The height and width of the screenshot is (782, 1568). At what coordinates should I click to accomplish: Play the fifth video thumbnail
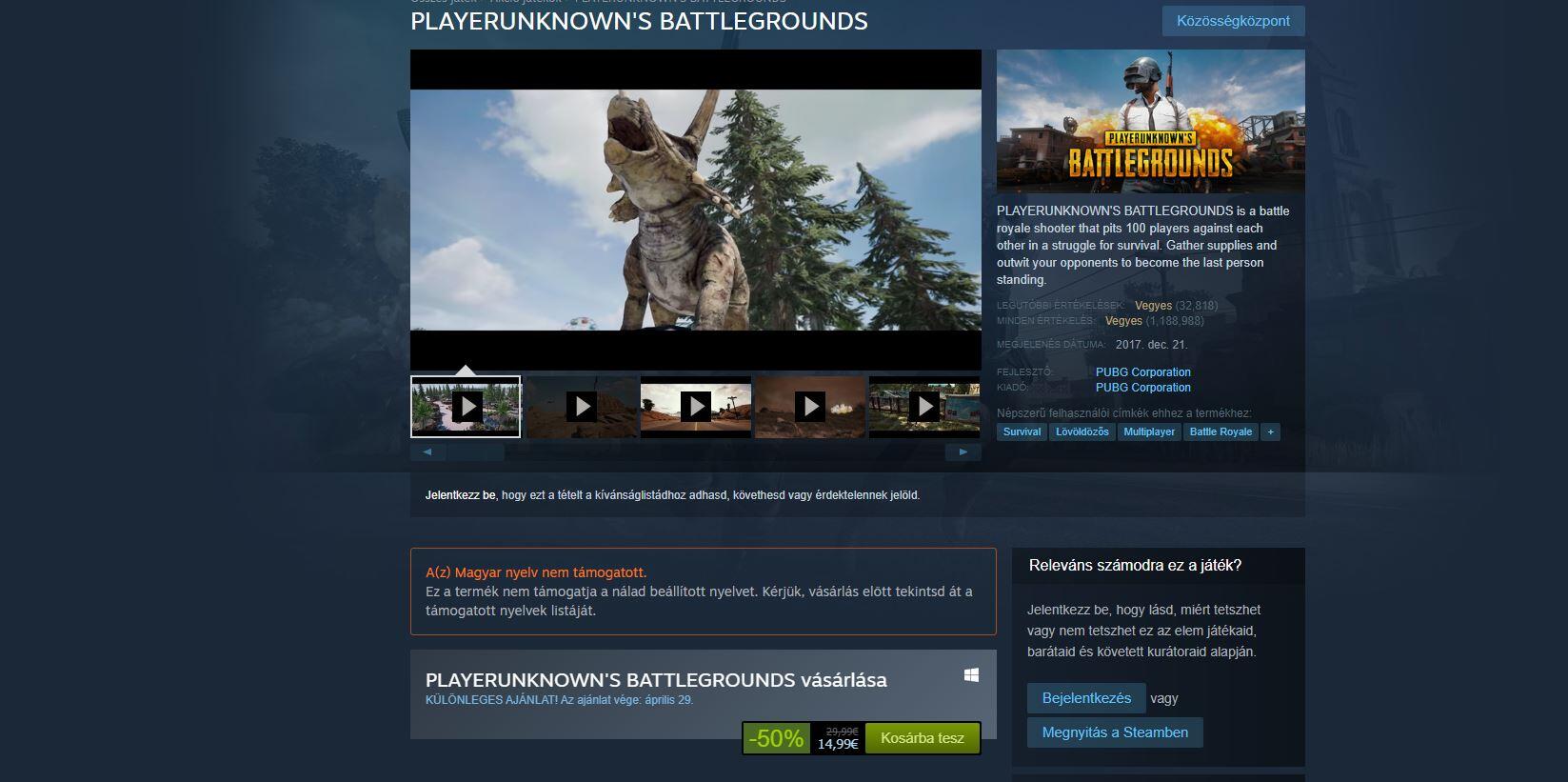click(x=923, y=407)
